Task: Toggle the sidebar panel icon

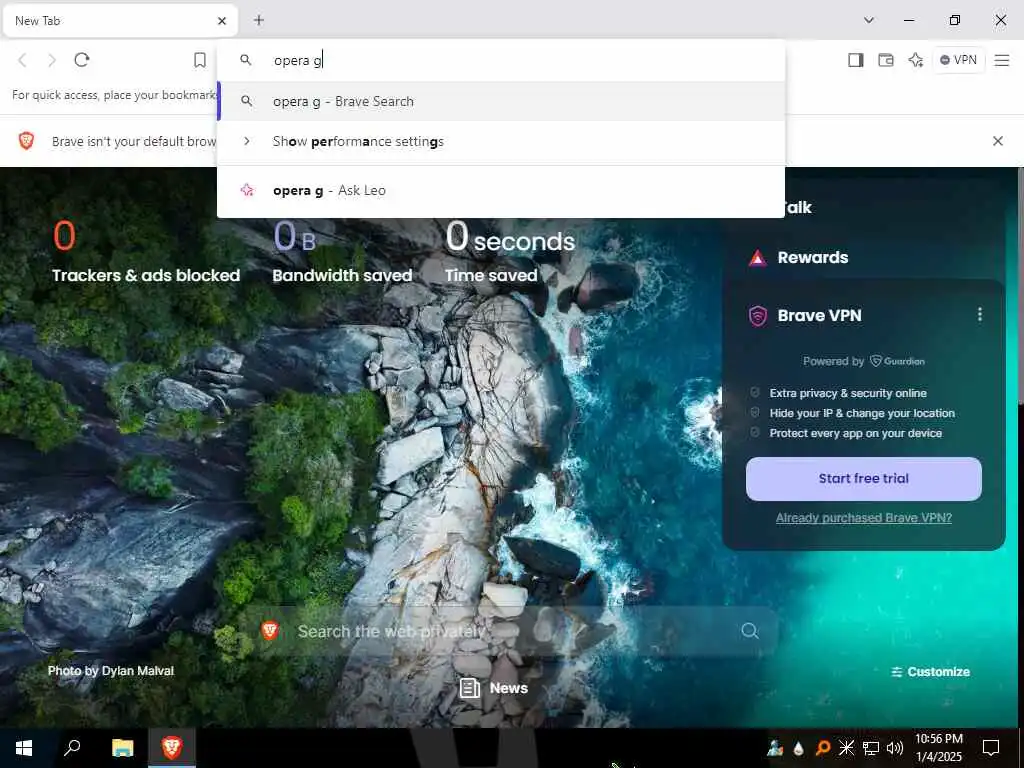Action: point(856,60)
